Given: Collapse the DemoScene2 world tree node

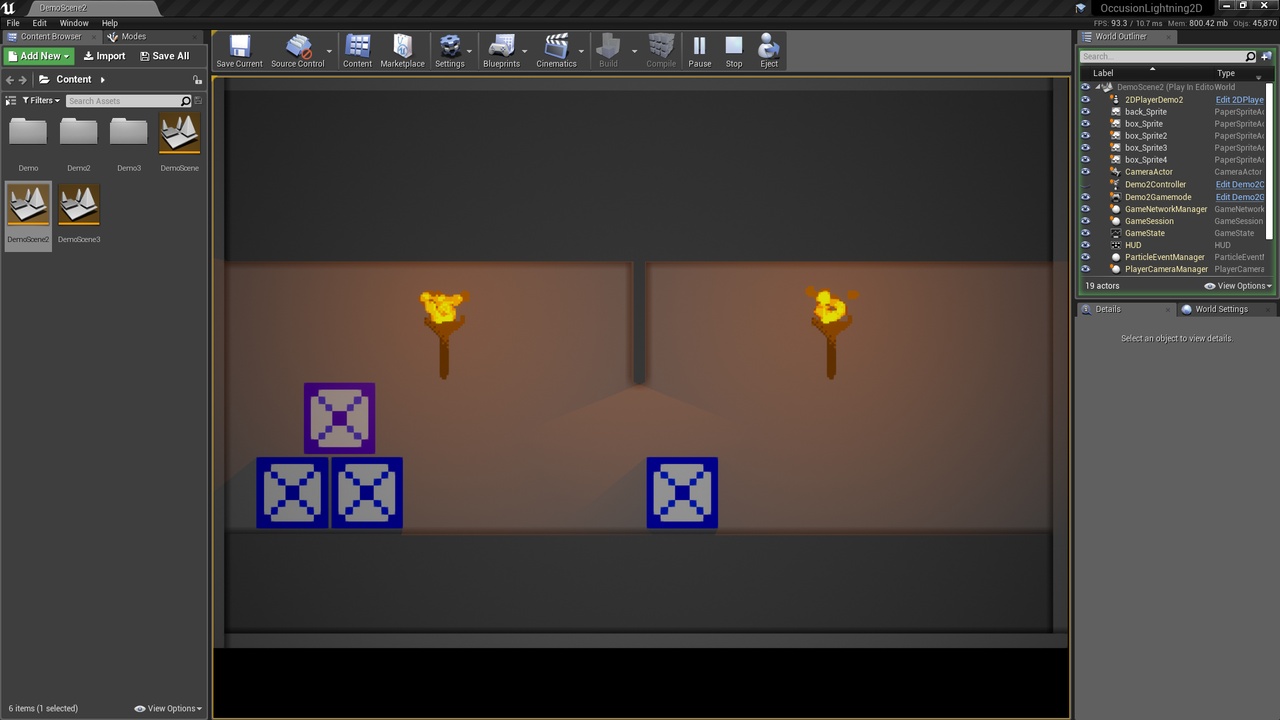Looking at the screenshot, I should click(1098, 87).
